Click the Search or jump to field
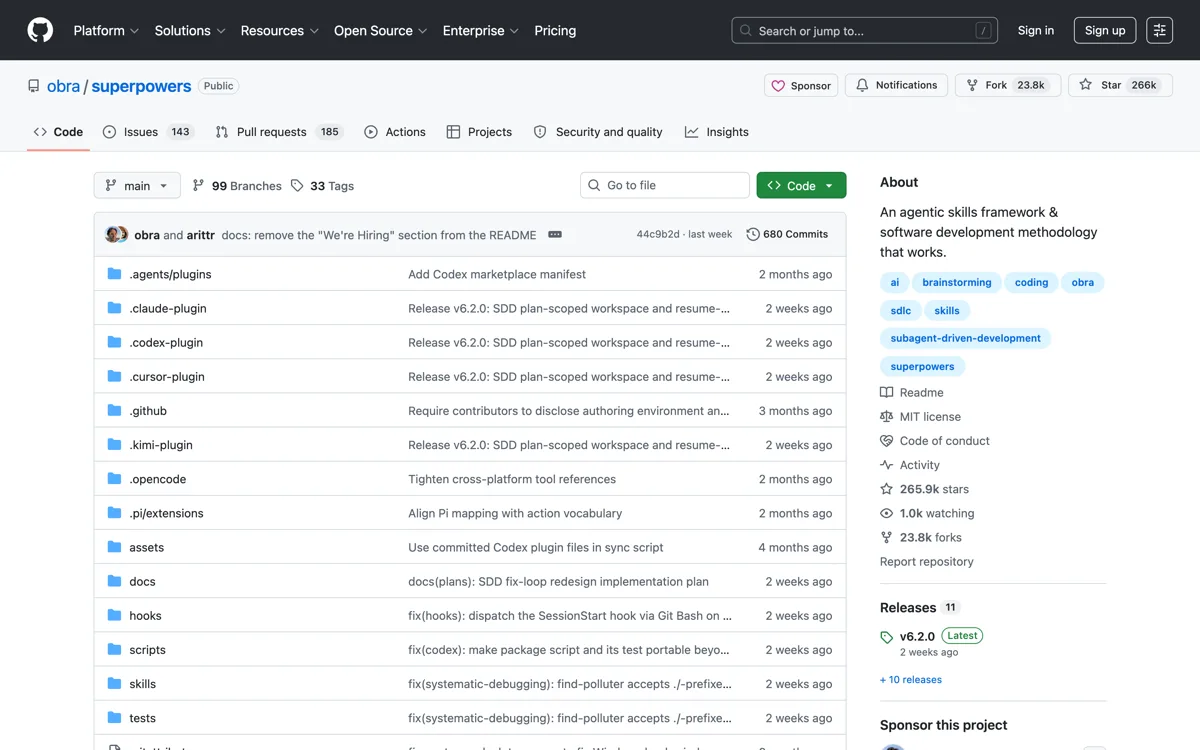This screenshot has width=1200, height=750. click(865, 31)
